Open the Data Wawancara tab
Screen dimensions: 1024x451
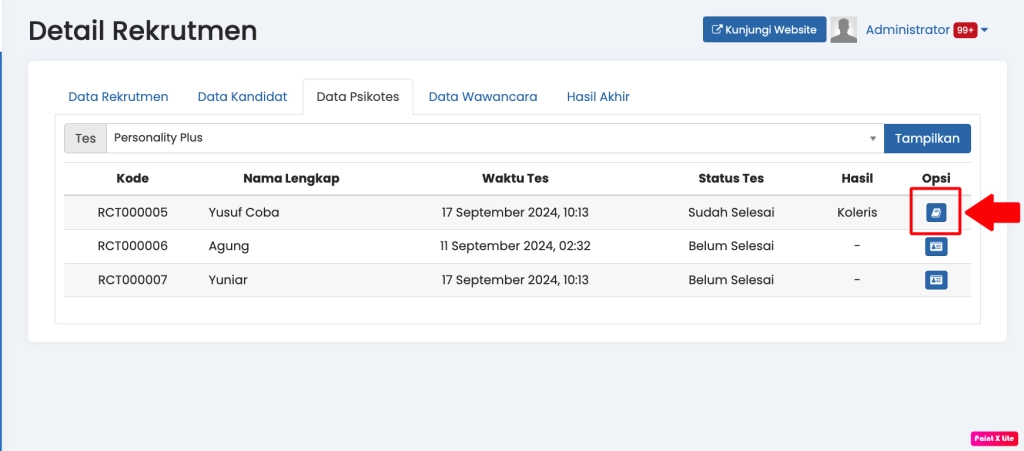coord(483,97)
